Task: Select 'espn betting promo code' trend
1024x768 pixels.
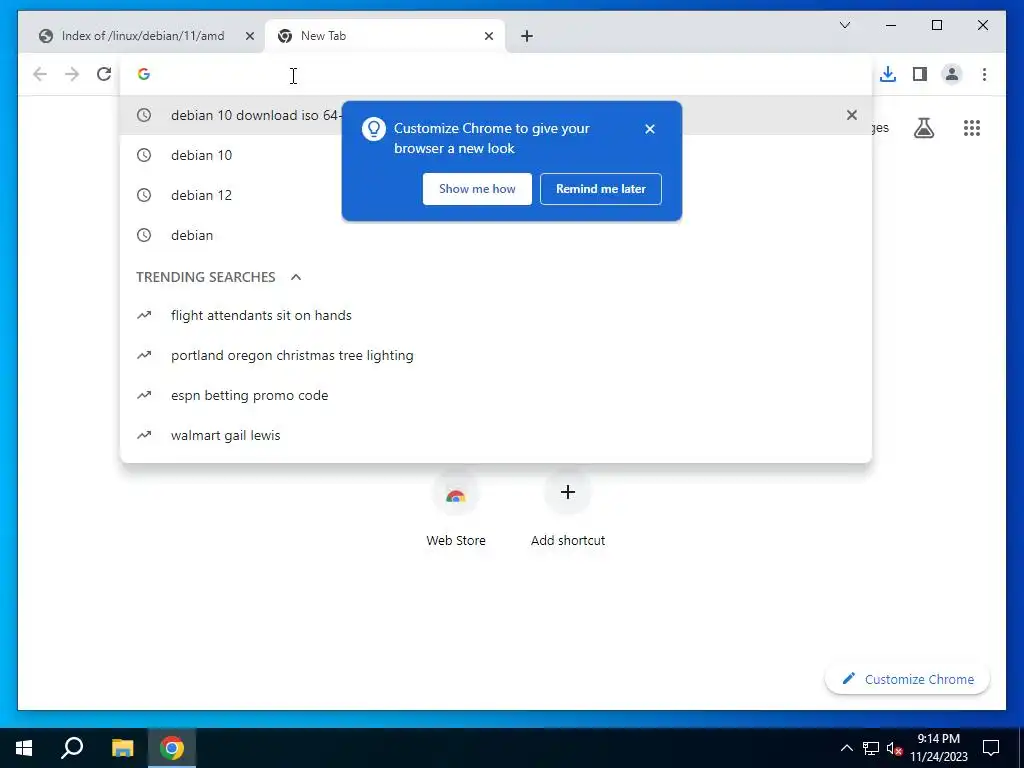Action: (x=496, y=395)
